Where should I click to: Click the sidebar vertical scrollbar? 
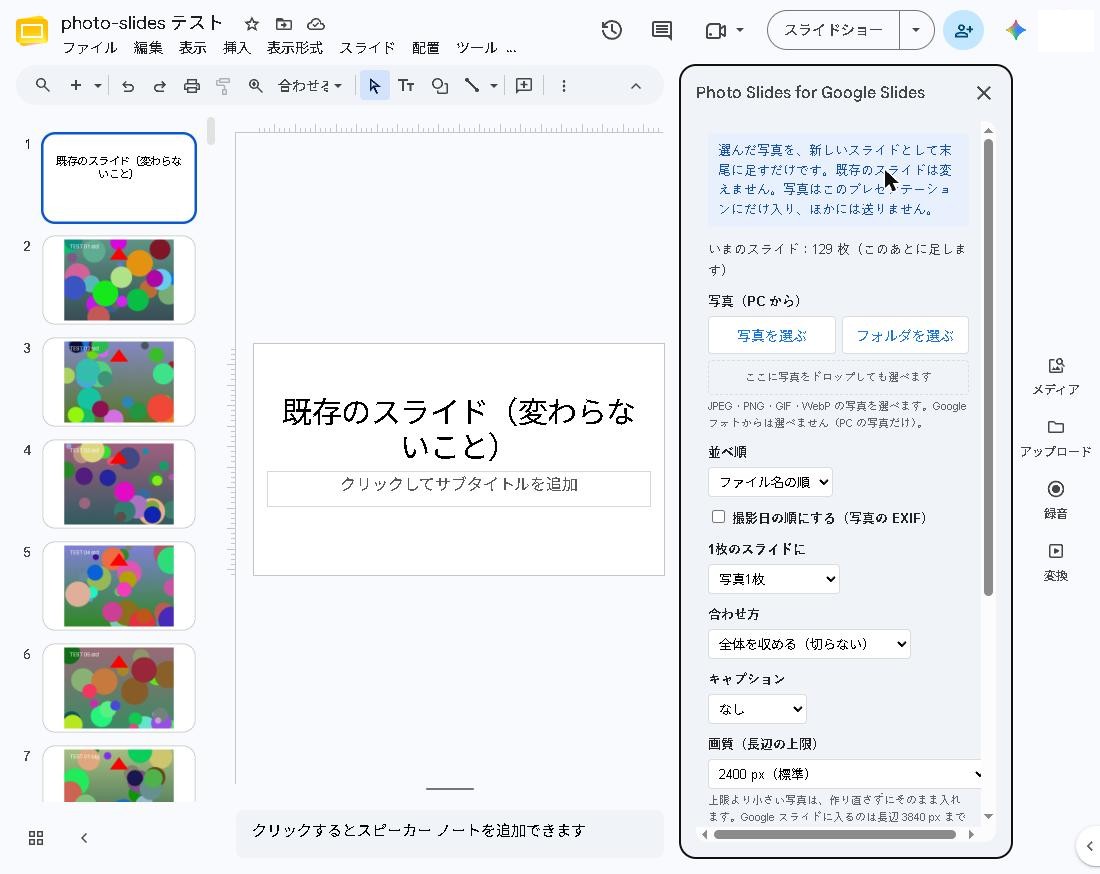point(988,368)
